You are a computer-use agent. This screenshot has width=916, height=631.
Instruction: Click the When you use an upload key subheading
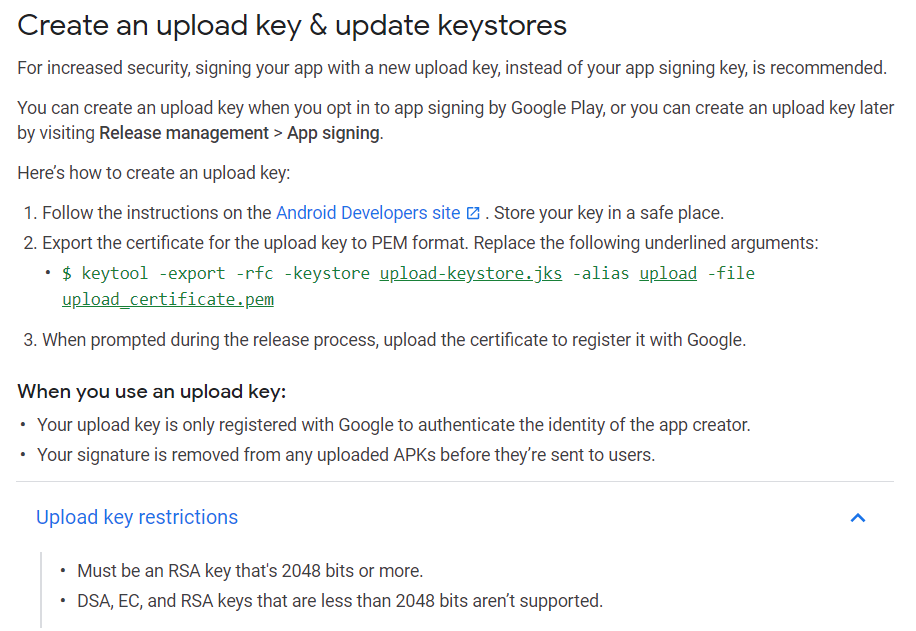tap(152, 391)
